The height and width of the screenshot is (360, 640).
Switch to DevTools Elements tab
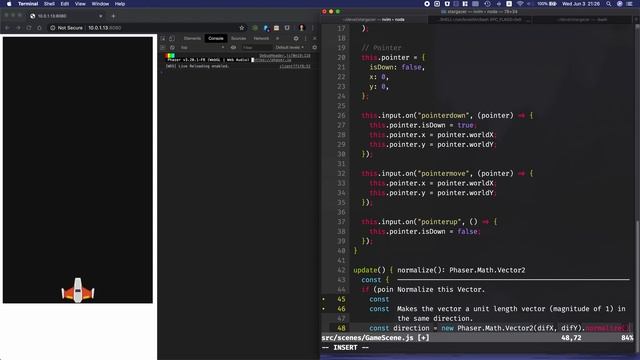pyautogui.click(x=192, y=38)
